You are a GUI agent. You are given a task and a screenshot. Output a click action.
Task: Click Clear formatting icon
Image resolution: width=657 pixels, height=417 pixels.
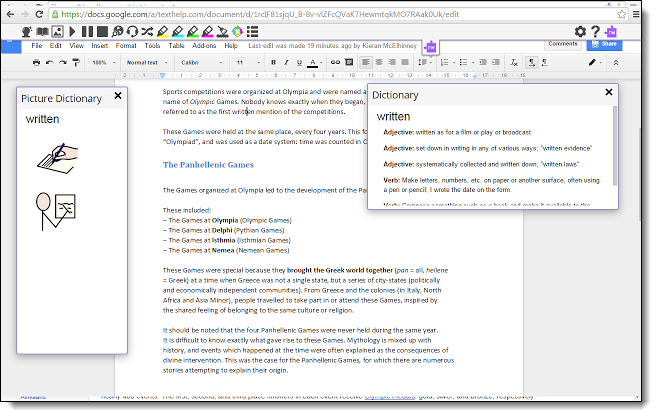514,62
